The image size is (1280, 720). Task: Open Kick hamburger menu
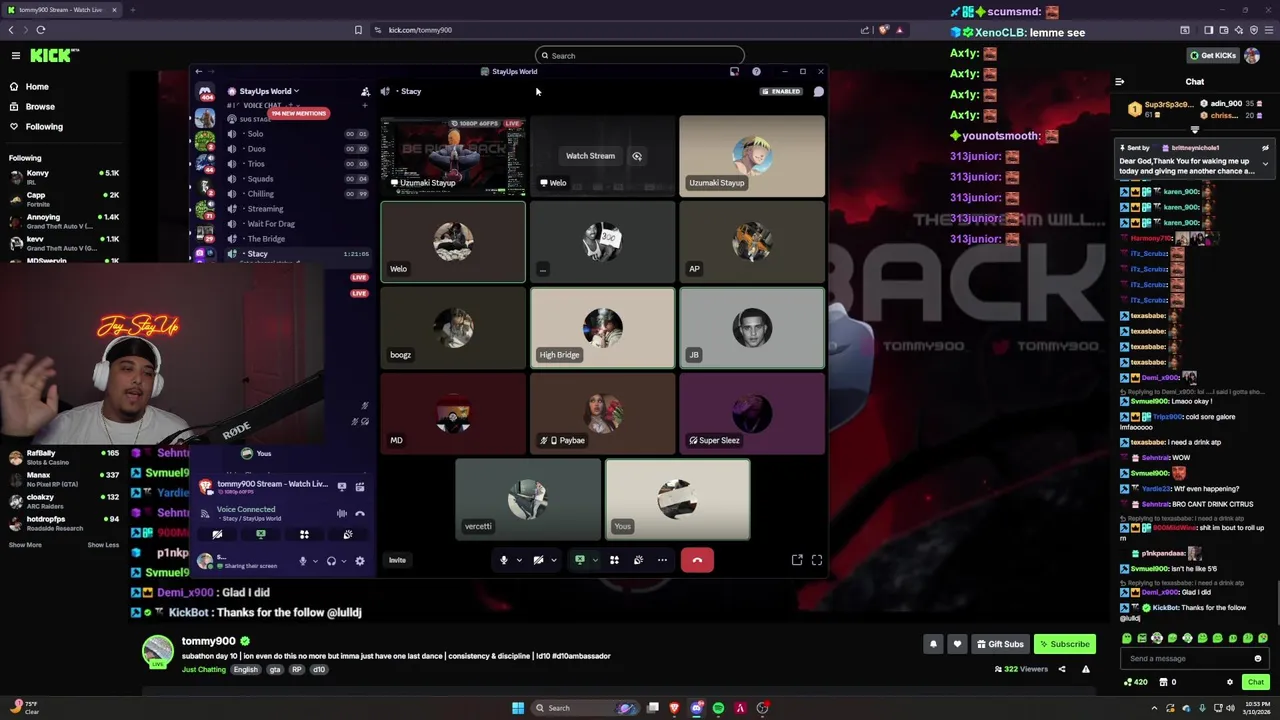tap(16, 56)
